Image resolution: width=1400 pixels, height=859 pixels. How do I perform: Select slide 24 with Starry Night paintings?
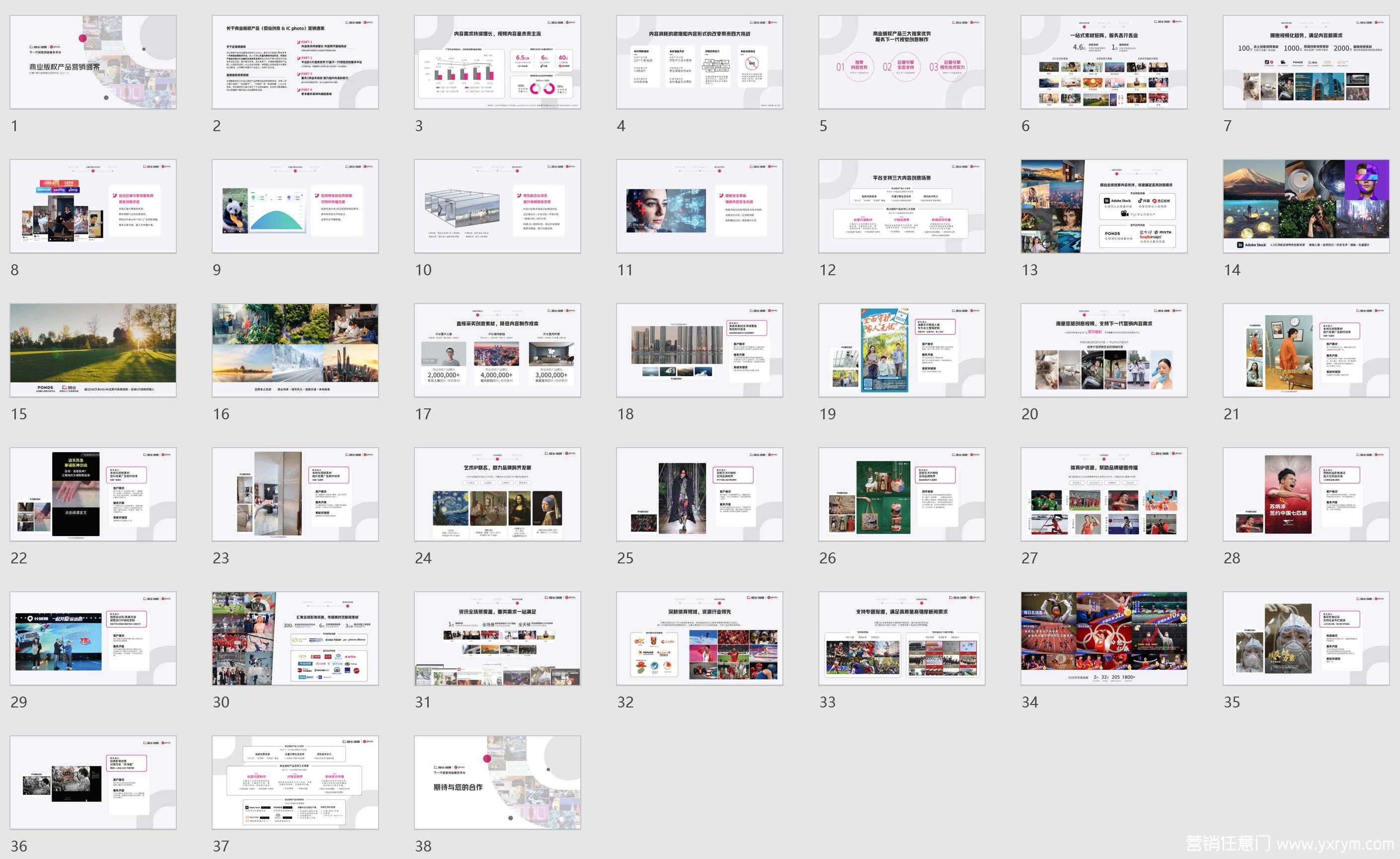pos(497,494)
